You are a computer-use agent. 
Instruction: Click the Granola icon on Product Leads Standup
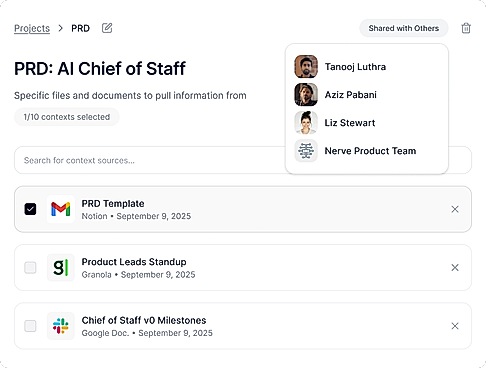coord(61,267)
